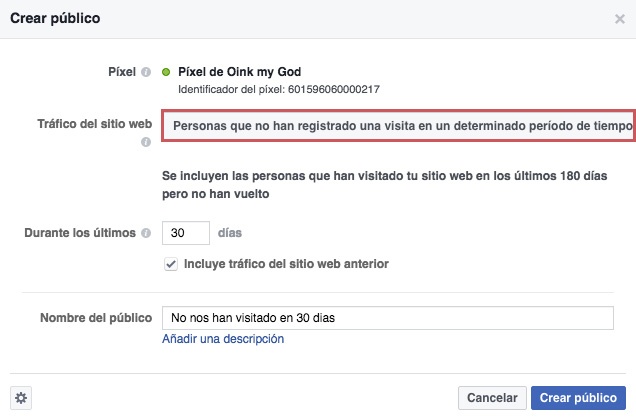Click the Incluye tráfico del sitio web anterior label
This screenshot has width=636, height=419.
(x=286, y=264)
